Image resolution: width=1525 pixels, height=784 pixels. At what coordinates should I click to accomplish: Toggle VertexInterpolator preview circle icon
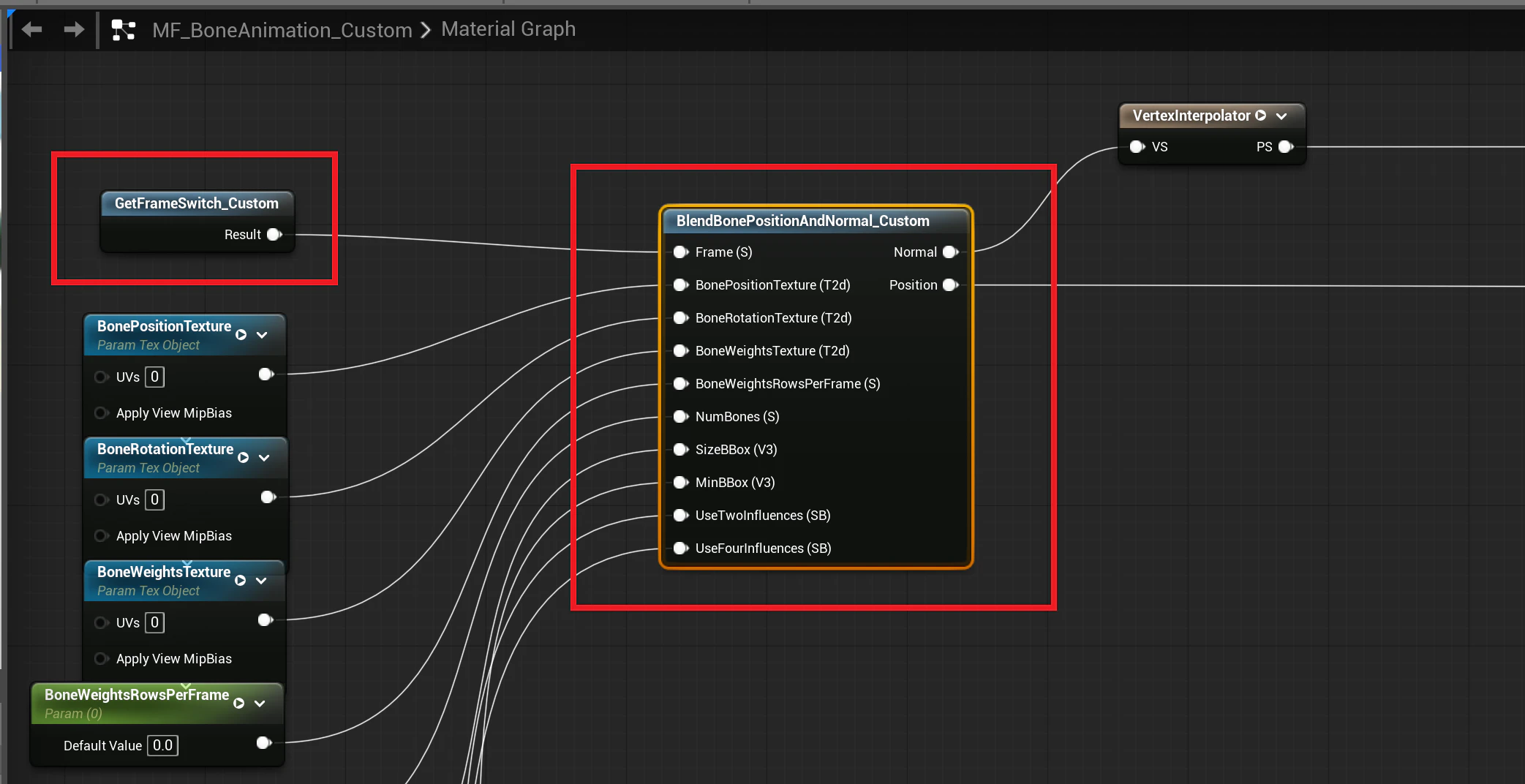pos(1261,116)
